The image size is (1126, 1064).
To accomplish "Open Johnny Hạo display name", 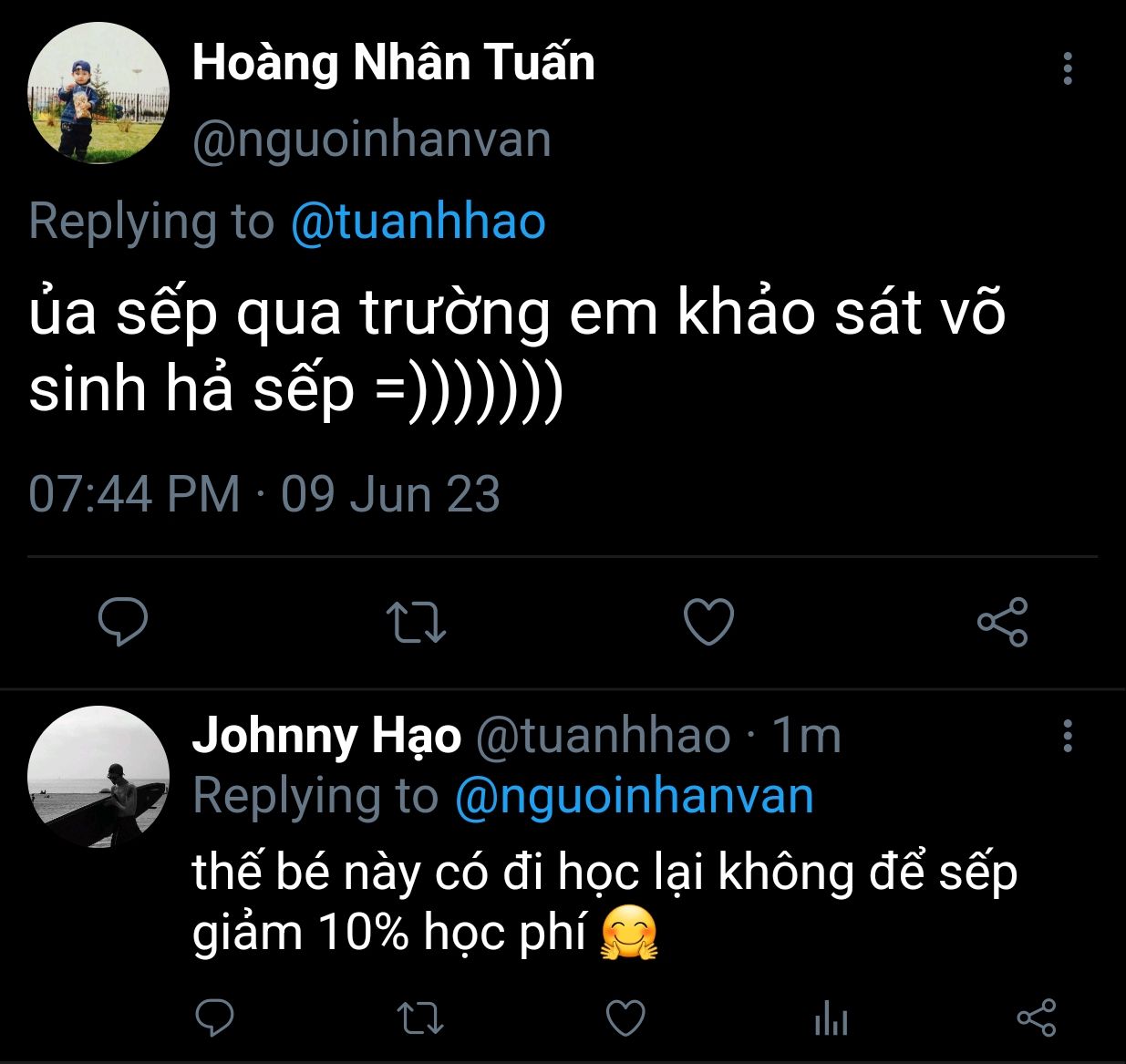I will click(326, 735).
